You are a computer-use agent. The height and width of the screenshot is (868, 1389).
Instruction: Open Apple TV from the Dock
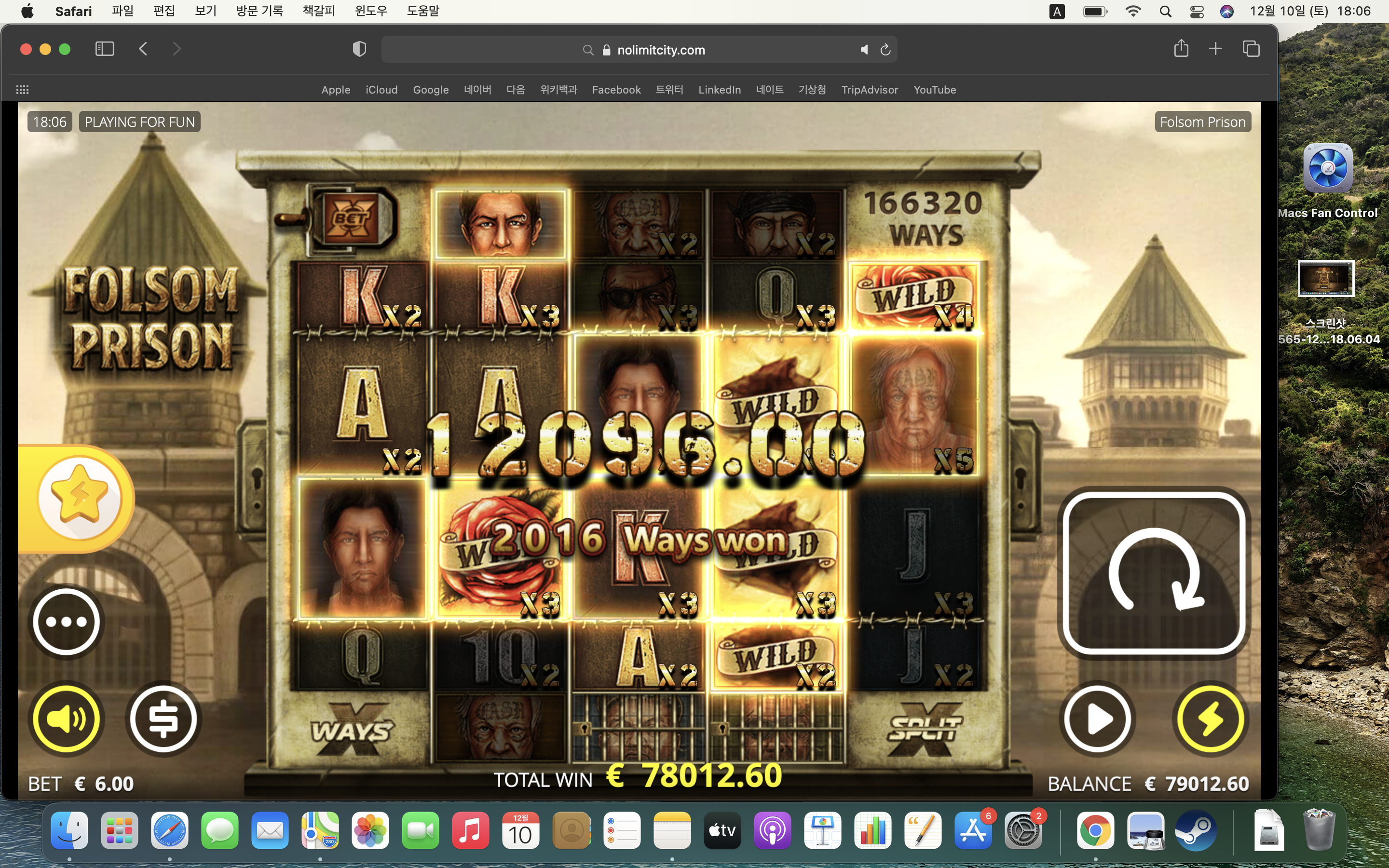722,830
